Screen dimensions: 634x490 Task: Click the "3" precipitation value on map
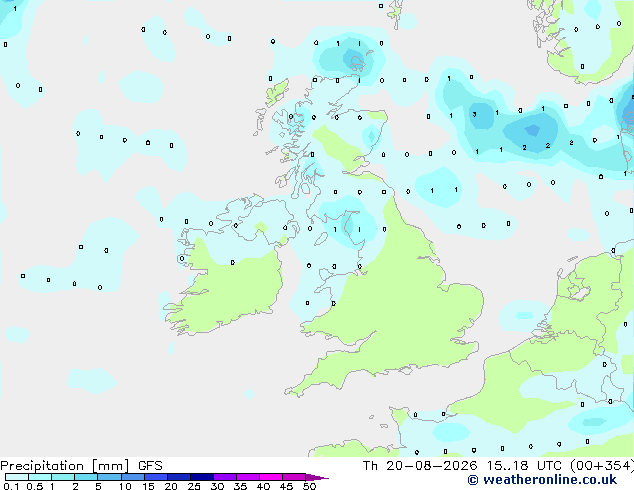tap(474, 114)
